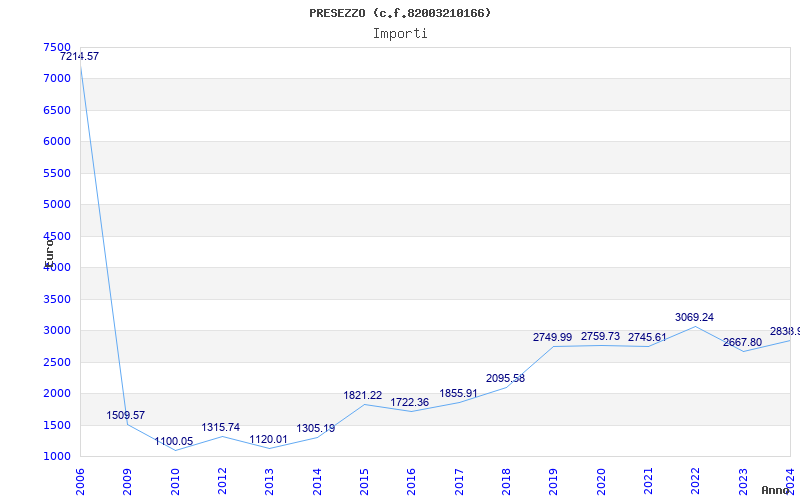The height and width of the screenshot is (500, 800).
Task: Select the 3069.24 peak label
Action: pos(694,317)
